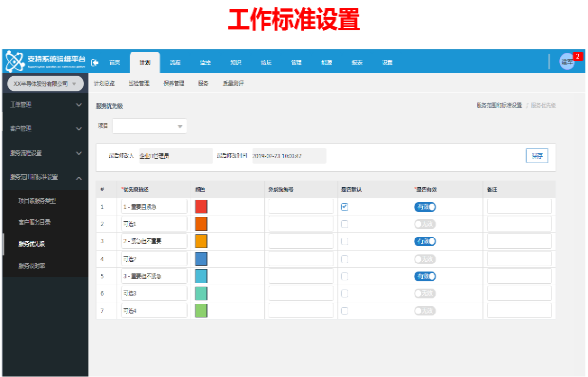Enable the invalid toggle in row 2
Image resolution: width=588 pixels, height=377 pixels.
pos(425,224)
